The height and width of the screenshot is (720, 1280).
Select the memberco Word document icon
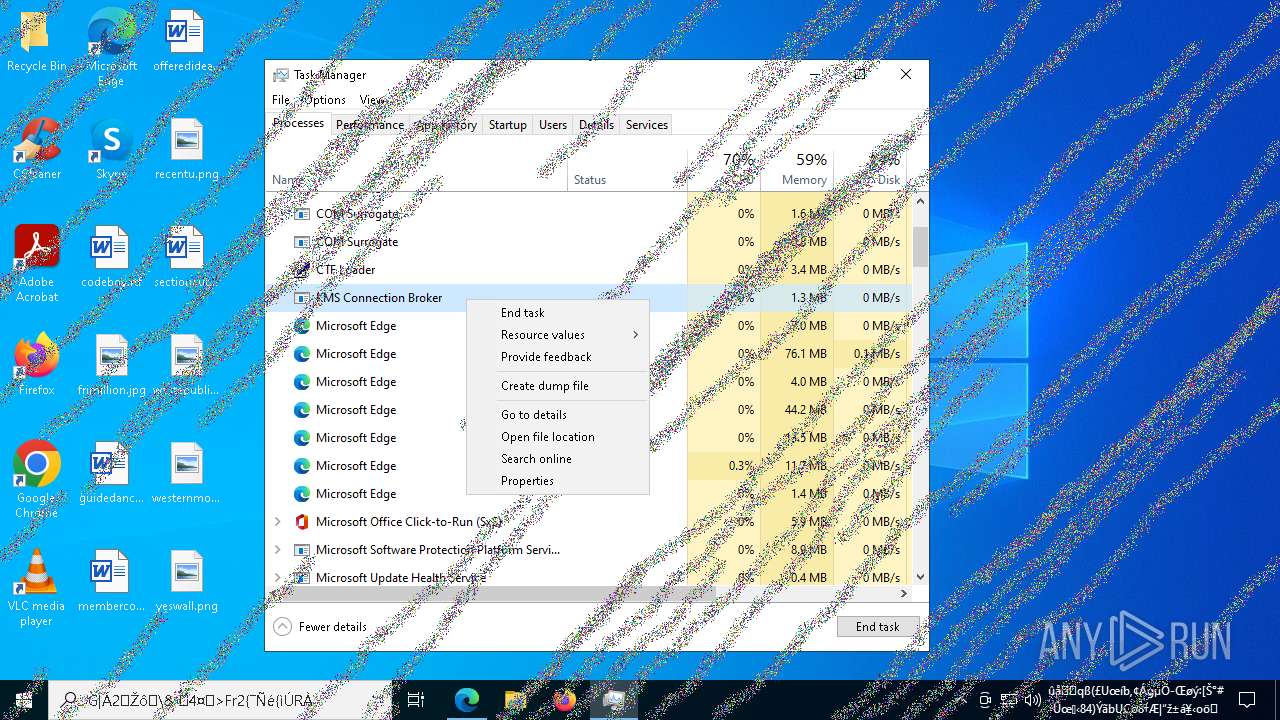tap(110, 582)
